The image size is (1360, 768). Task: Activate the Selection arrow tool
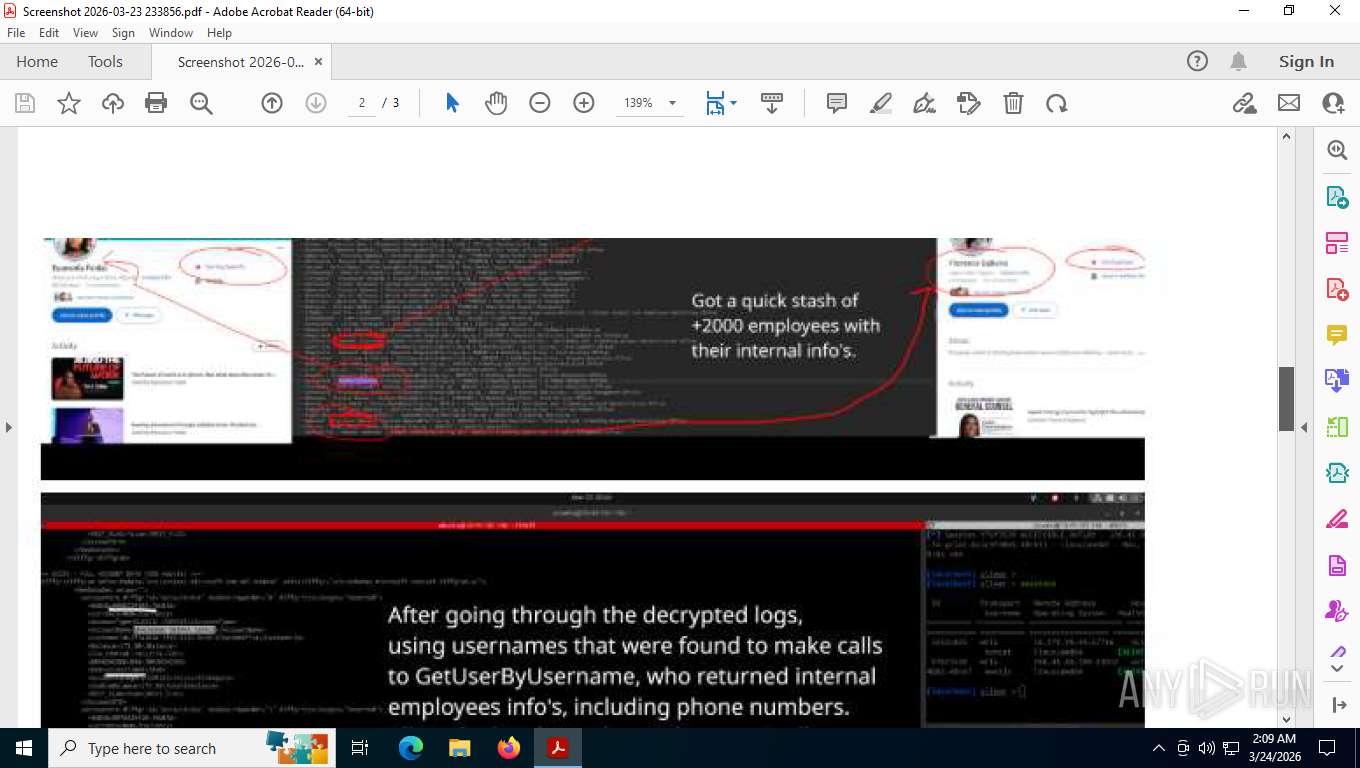(x=452, y=103)
